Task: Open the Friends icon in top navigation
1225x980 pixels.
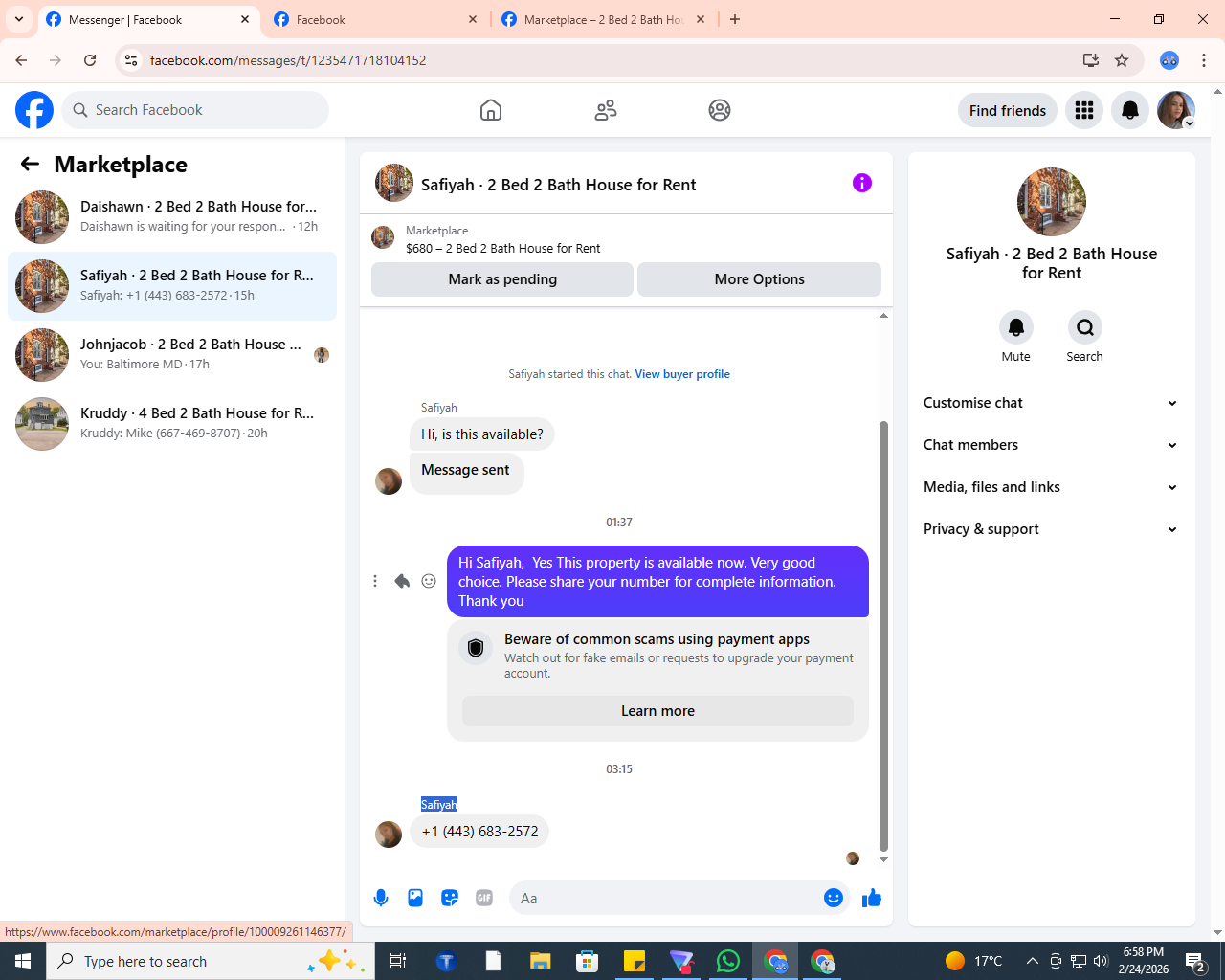Action: pyautogui.click(x=606, y=110)
